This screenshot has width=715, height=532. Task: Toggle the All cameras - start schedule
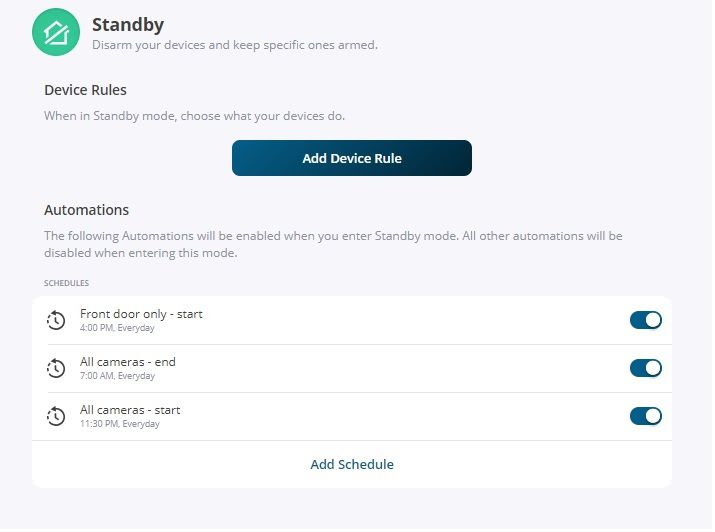648,417
